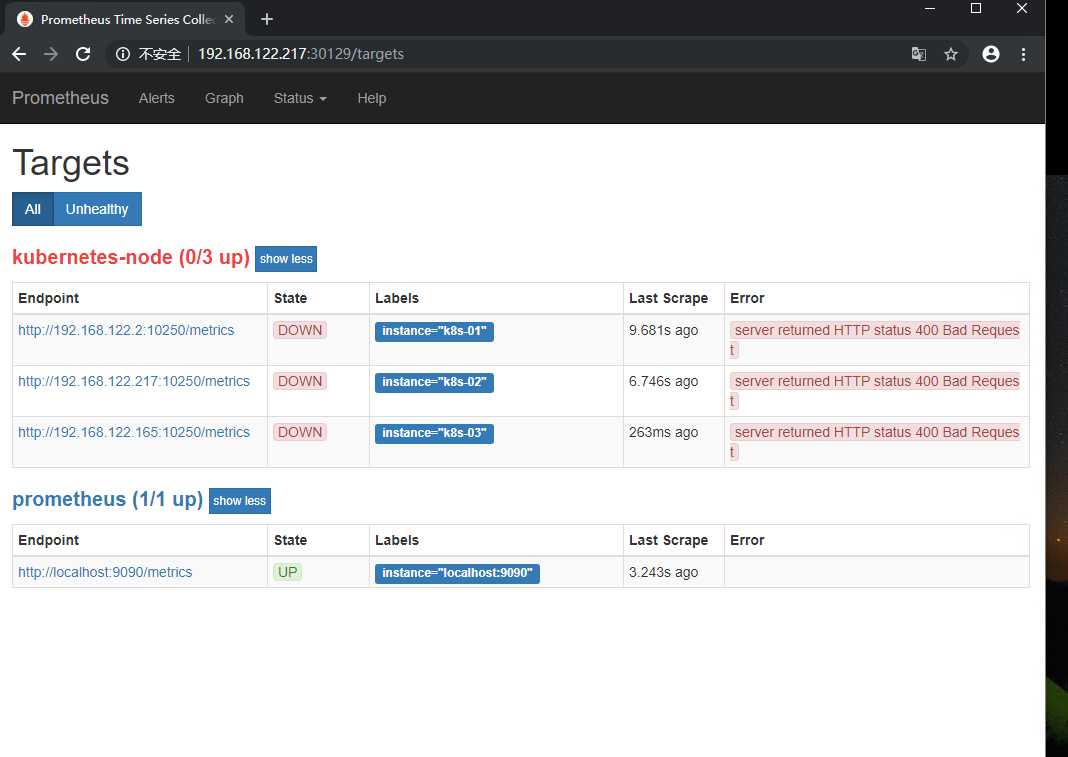Click the instance="localhost:9090" label
Image resolution: width=1068 pixels, height=757 pixels.
457,574
